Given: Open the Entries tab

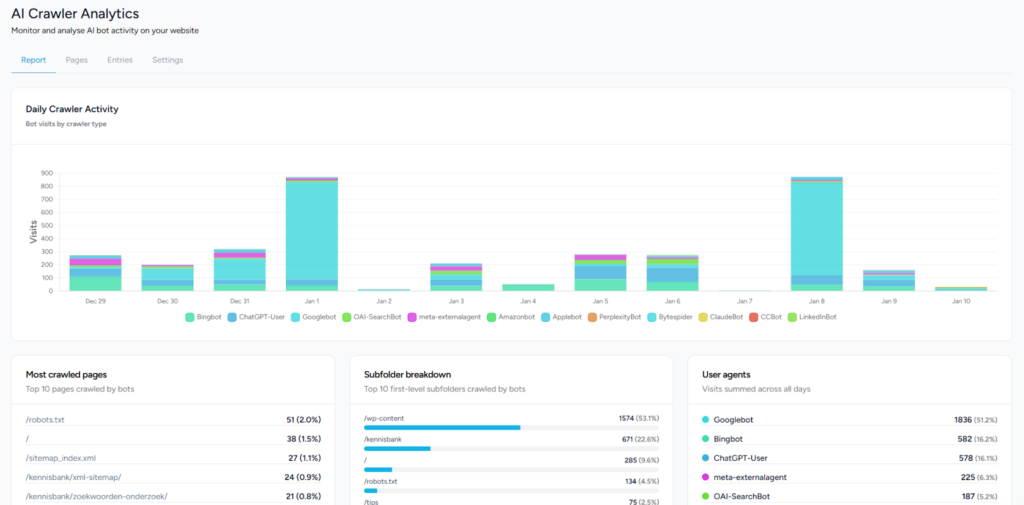Looking at the screenshot, I should 120,60.
